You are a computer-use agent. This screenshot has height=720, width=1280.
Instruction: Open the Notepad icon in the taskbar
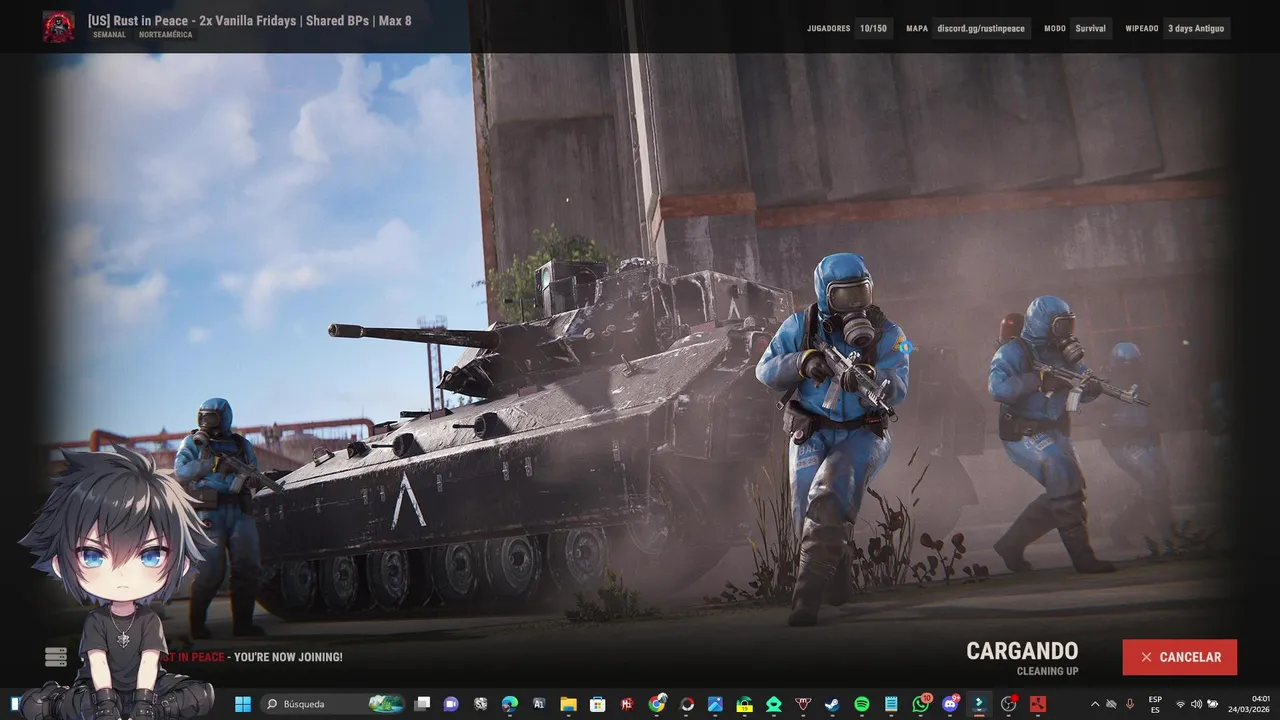tap(891, 704)
